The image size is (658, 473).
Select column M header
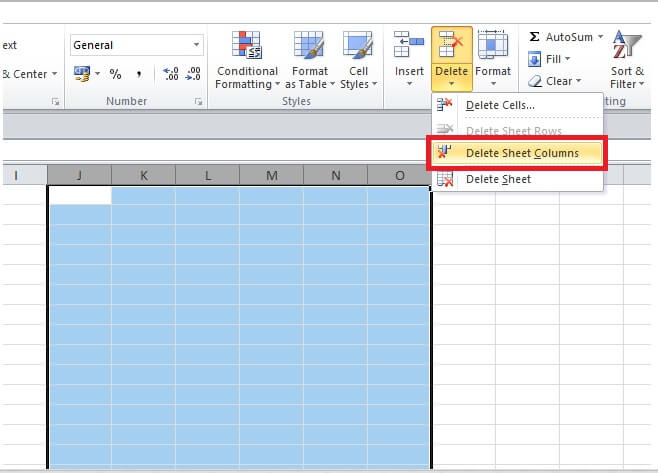[272, 175]
